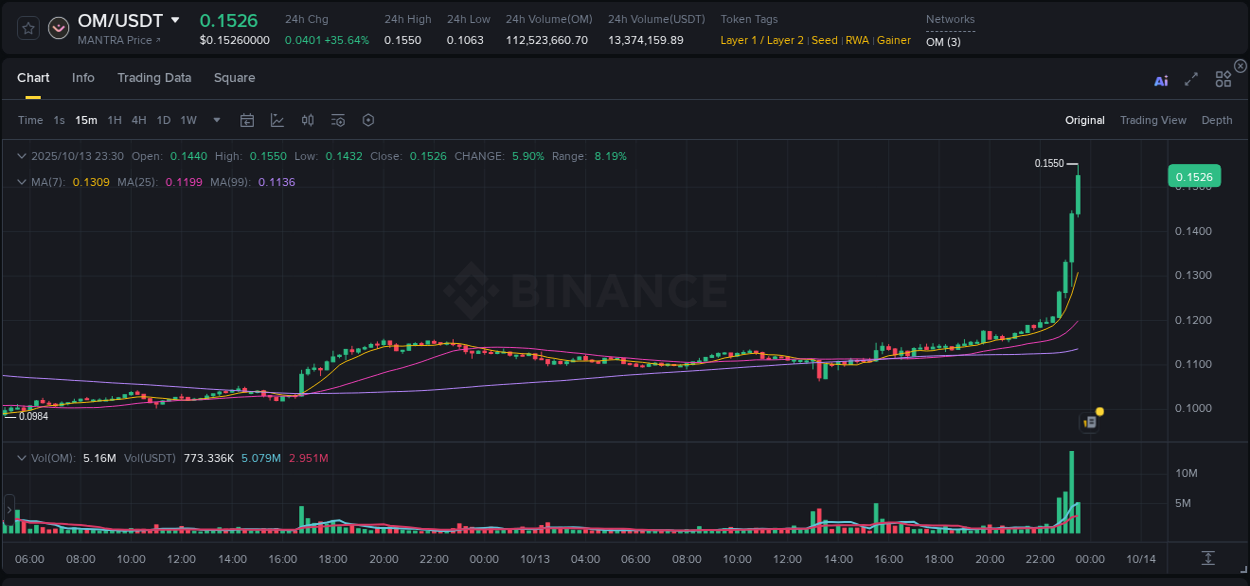Open the Trading Data tab
The height and width of the screenshot is (586, 1250).
(154, 78)
